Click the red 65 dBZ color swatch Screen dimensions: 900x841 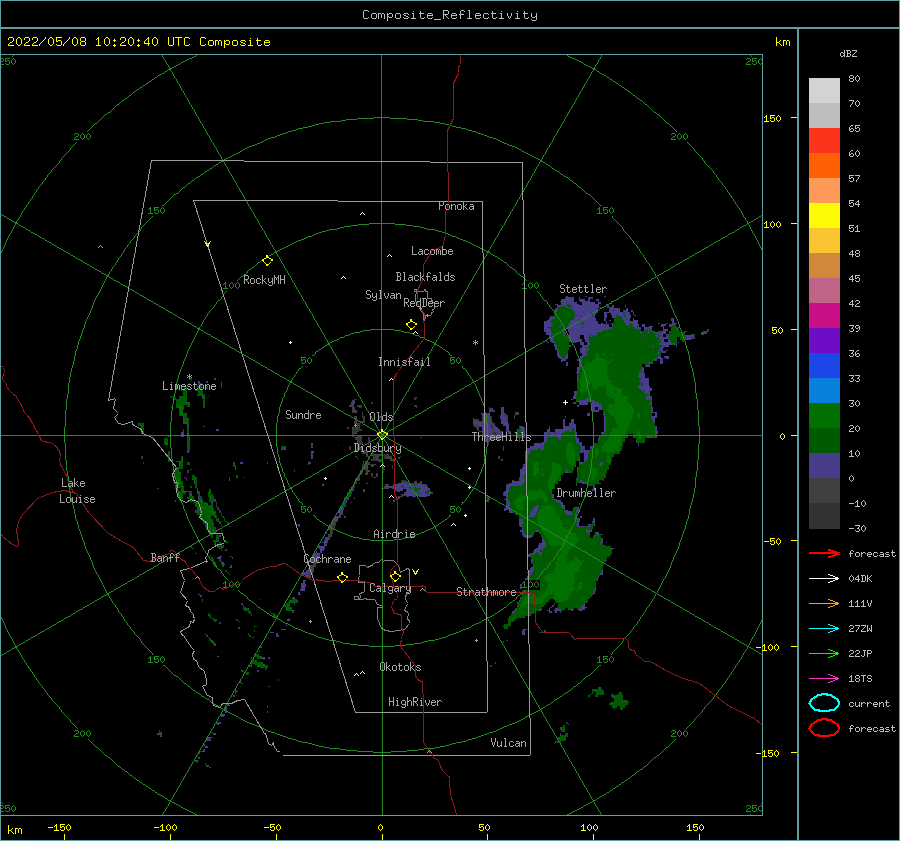824,141
